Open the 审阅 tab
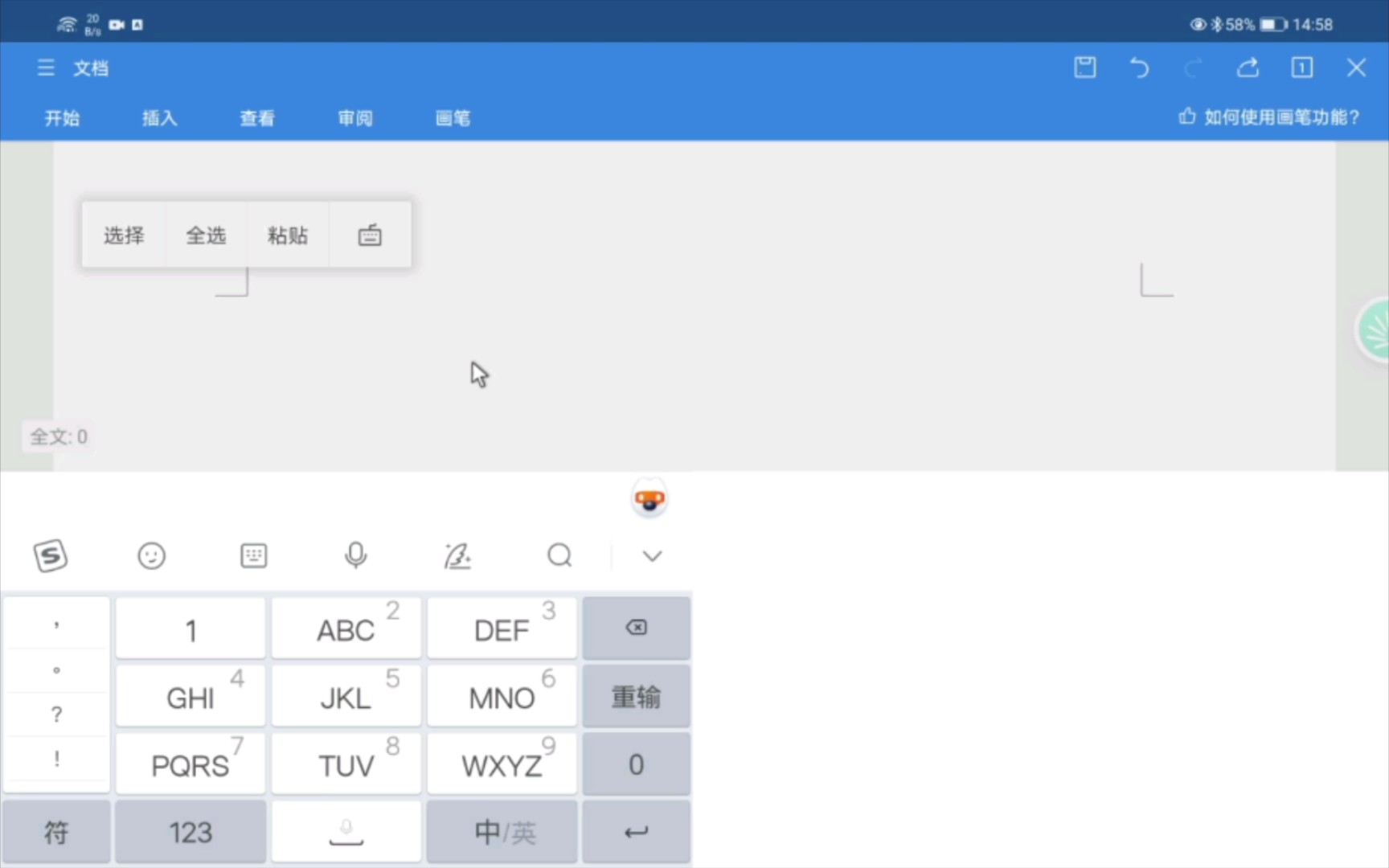This screenshot has height=868, width=1389. pos(355,118)
